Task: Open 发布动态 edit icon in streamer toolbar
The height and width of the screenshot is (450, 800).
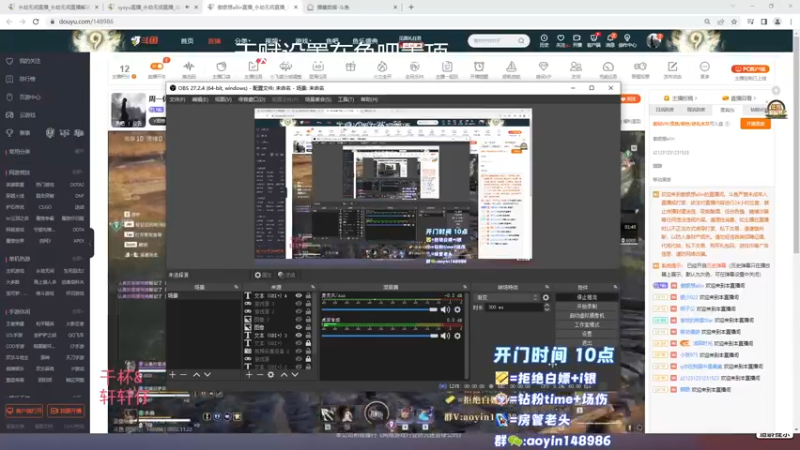Action: click(672, 67)
